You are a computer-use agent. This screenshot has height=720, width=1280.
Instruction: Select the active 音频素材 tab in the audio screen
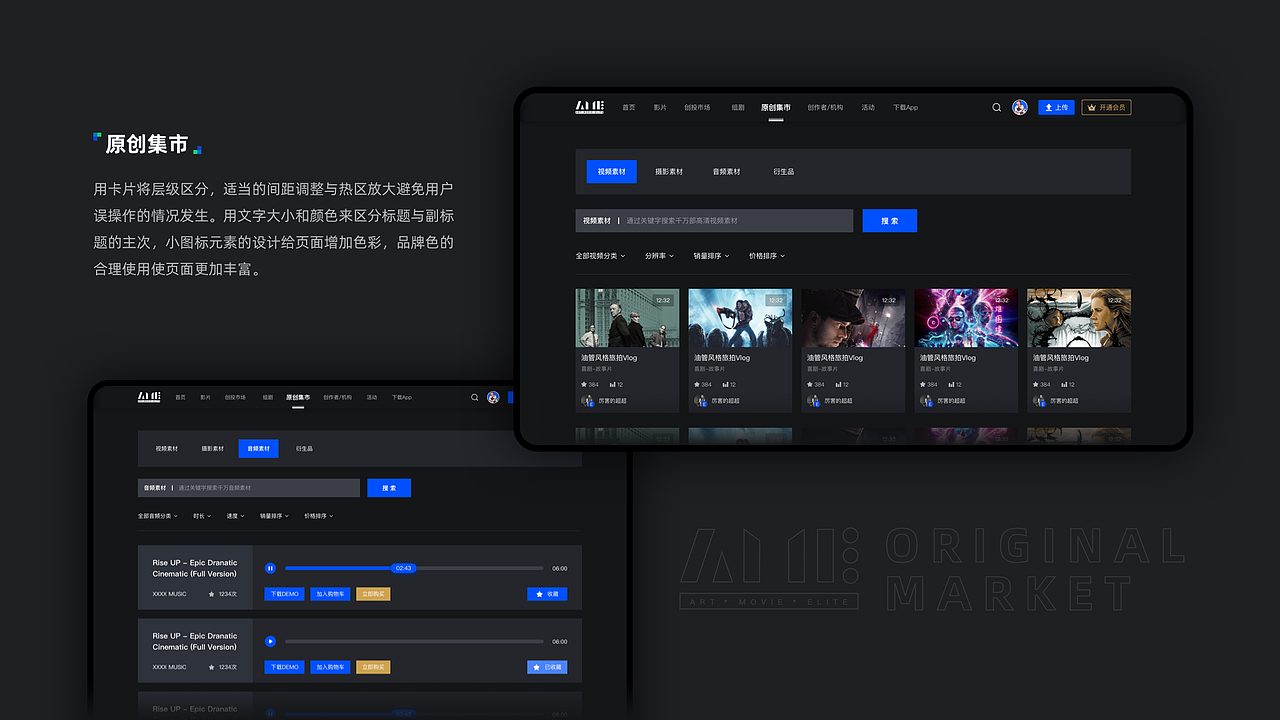tap(258, 449)
